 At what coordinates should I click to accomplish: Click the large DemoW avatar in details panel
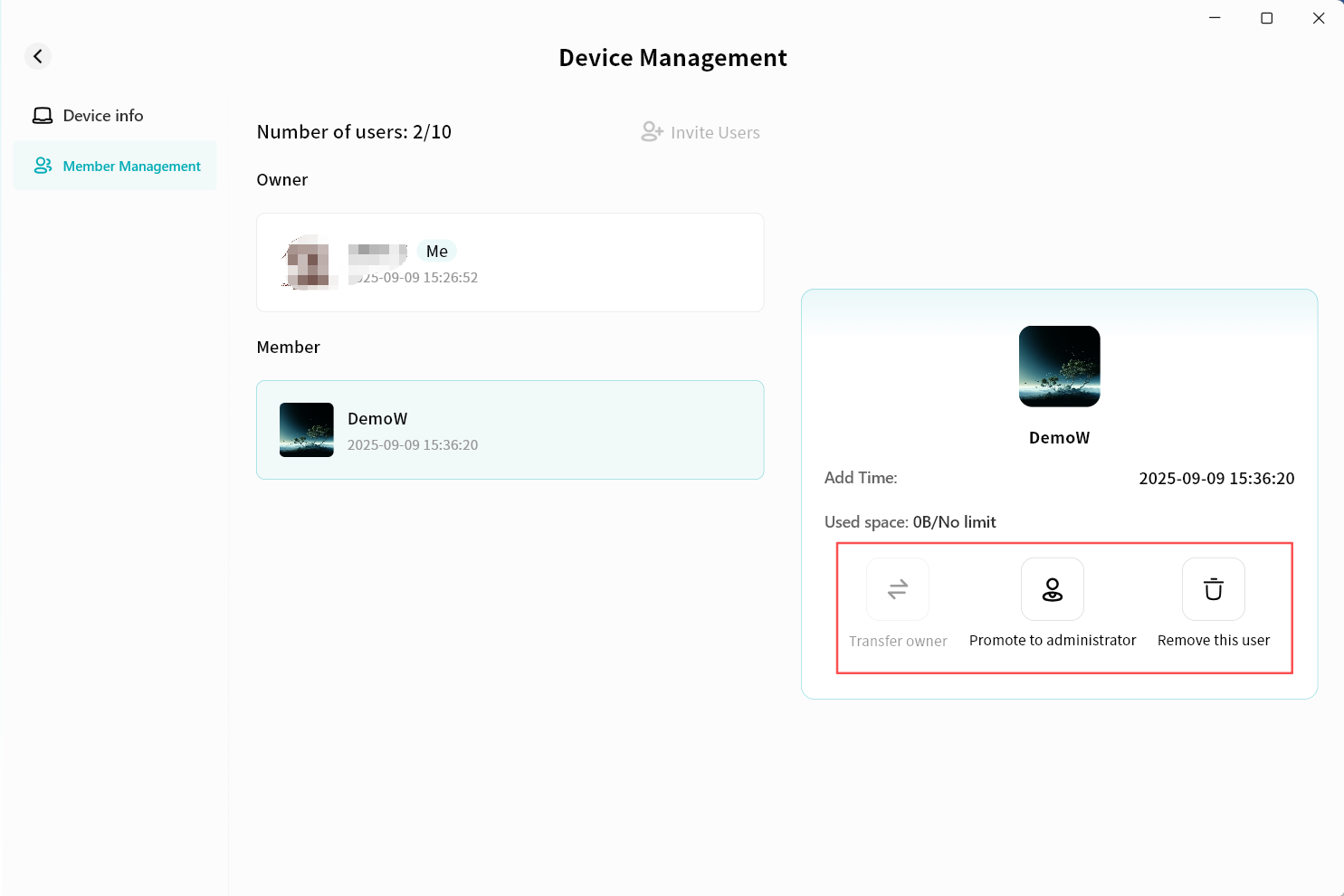(x=1060, y=367)
